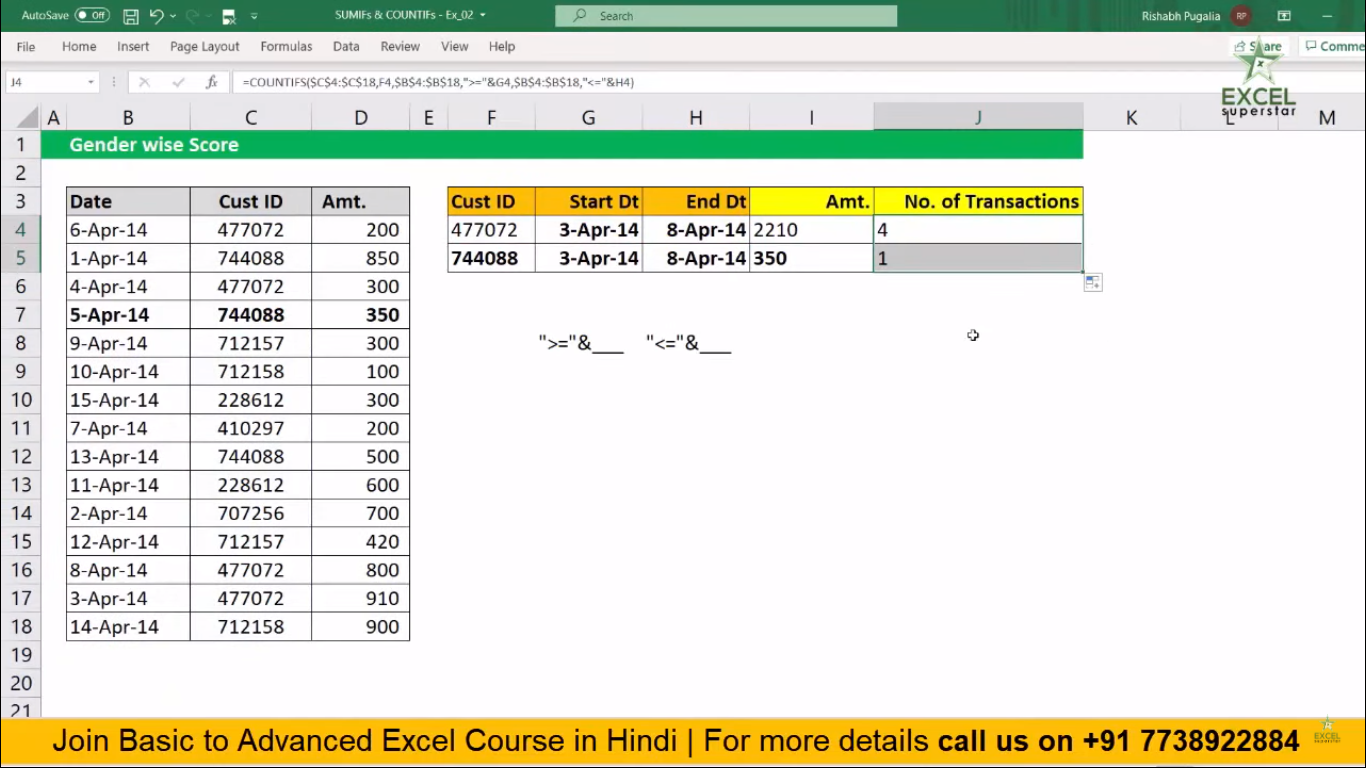
Task: Click the Share button
Action: tap(1258, 46)
